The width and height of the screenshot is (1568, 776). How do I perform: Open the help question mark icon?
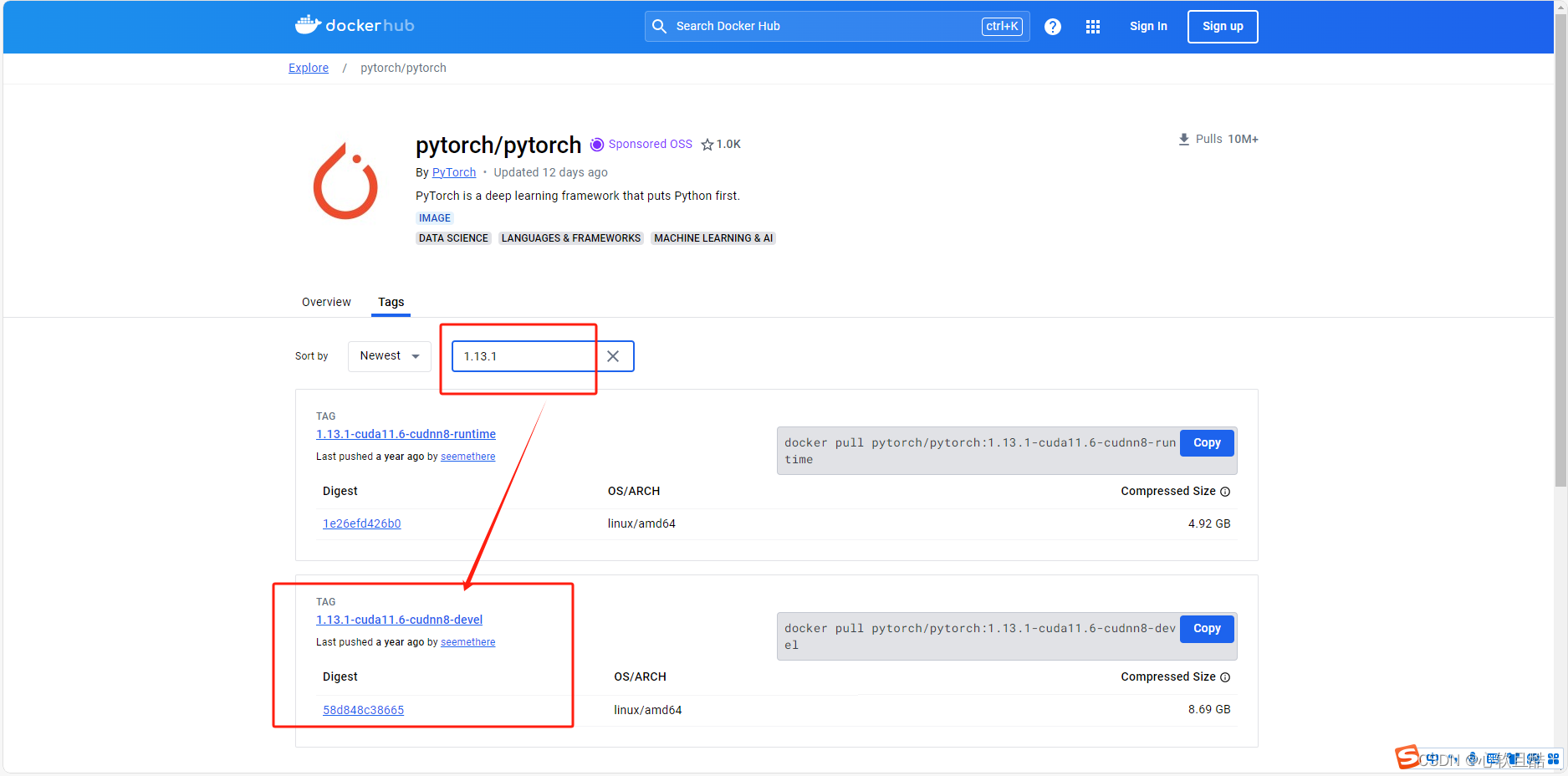(1052, 26)
